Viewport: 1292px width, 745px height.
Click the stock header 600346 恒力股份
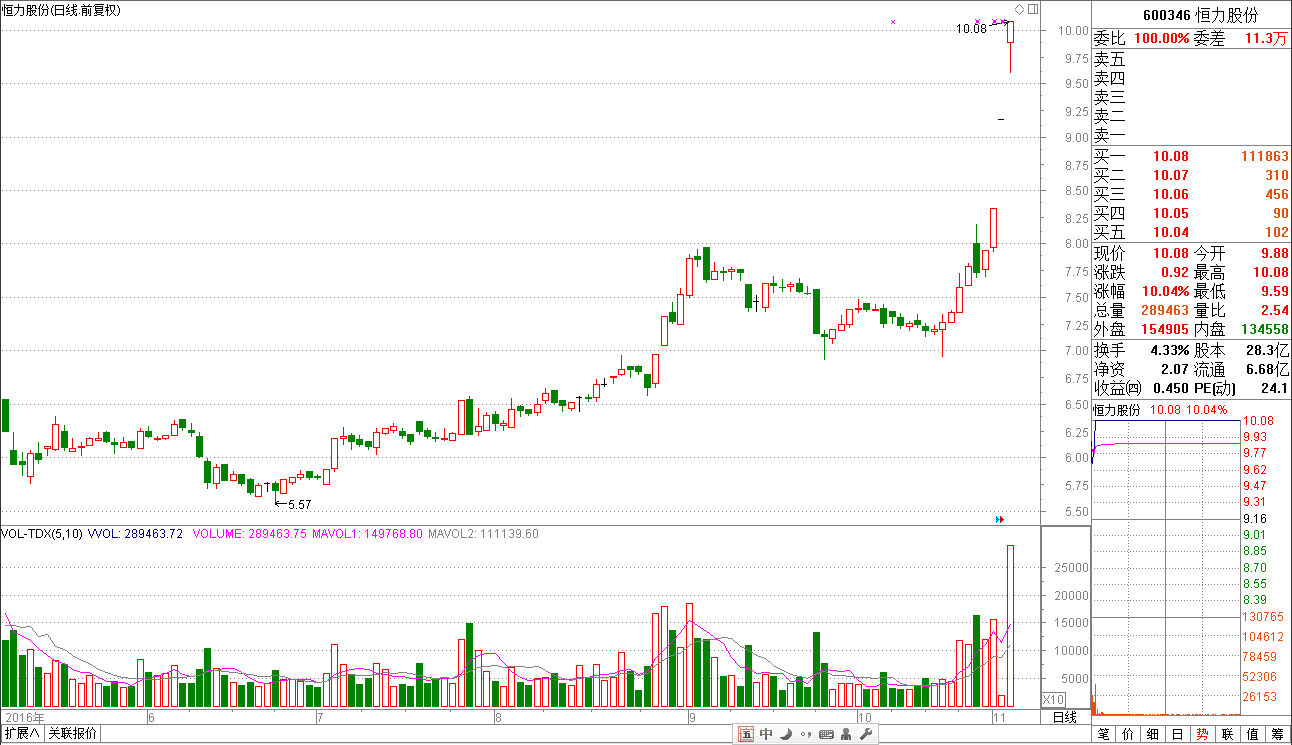pyautogui.click(x=1200, y=16)
